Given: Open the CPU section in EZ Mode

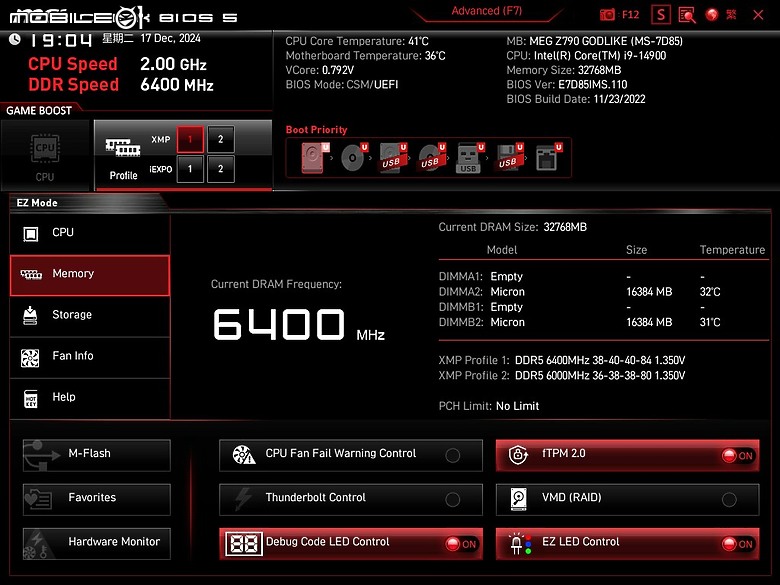Looking at the screenshot, I should click(90, 233).
